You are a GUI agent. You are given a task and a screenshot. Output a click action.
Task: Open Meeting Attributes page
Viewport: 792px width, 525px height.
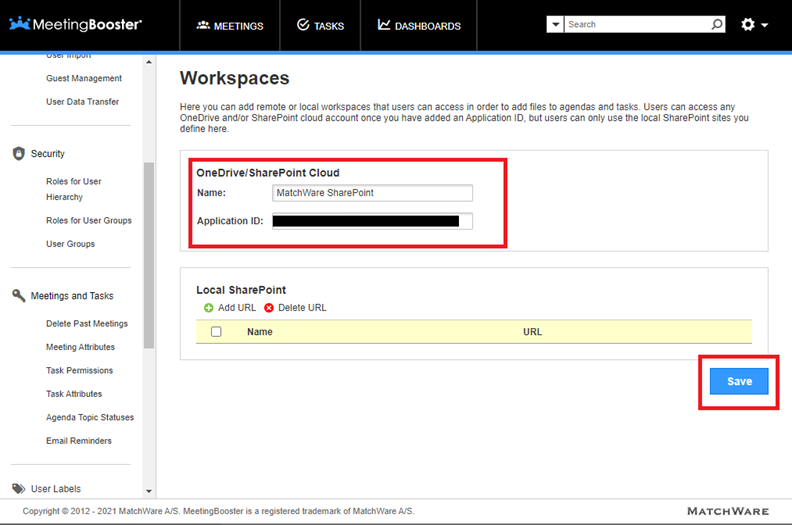80,347
